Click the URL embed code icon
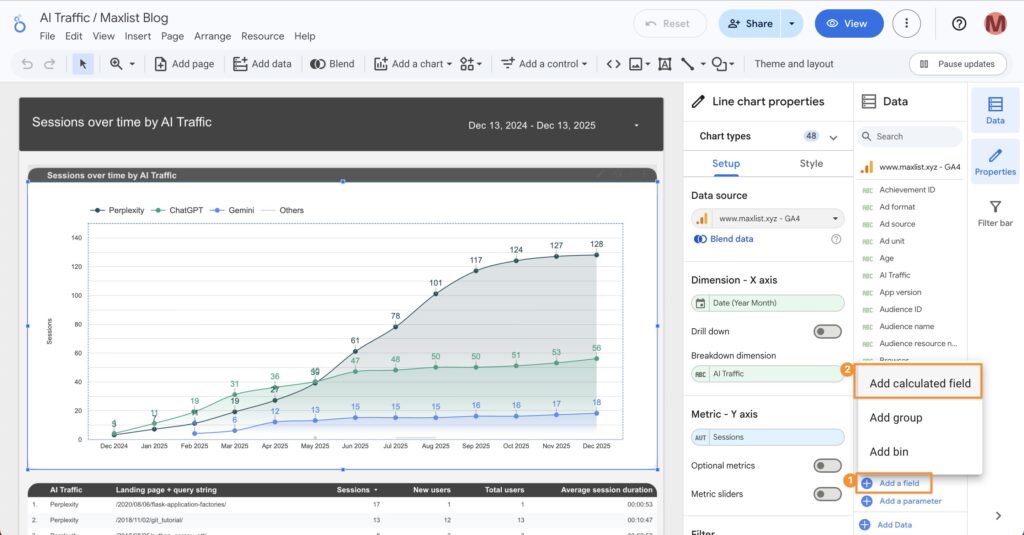This screenshot has height=535, width=1024. [x=613, y=64]
